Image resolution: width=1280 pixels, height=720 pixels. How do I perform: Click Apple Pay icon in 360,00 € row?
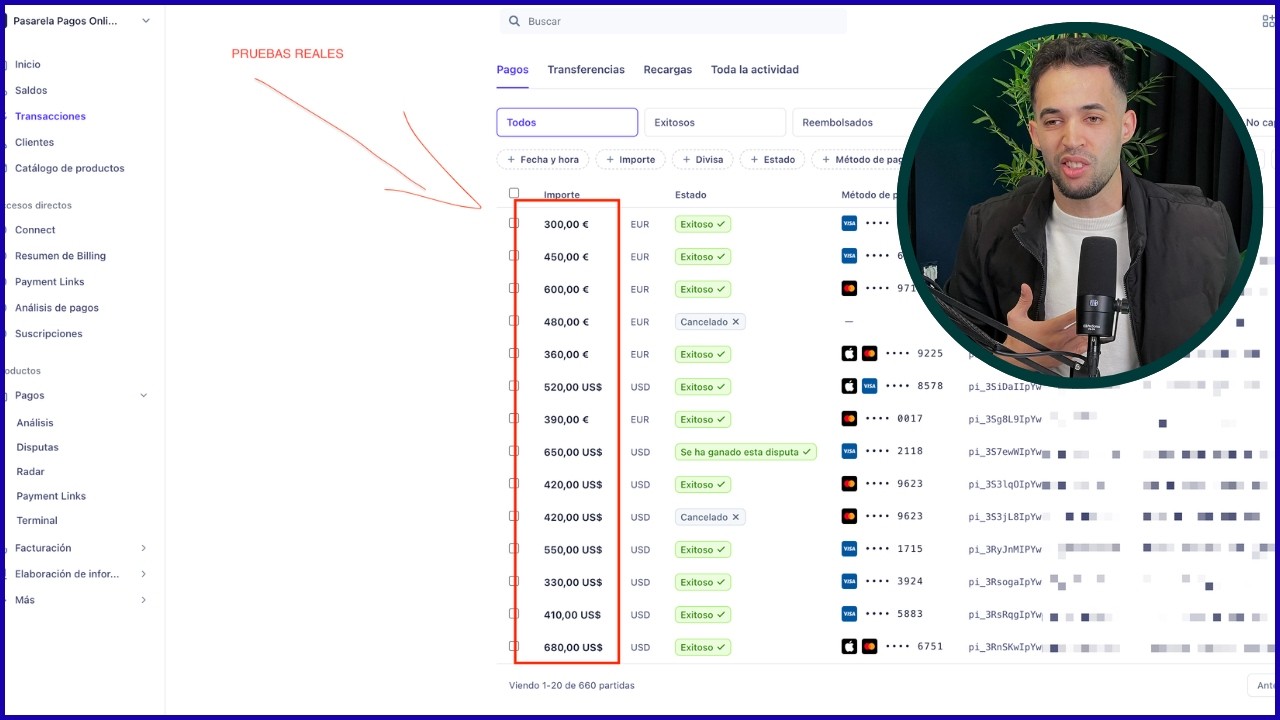coord(849,354)
